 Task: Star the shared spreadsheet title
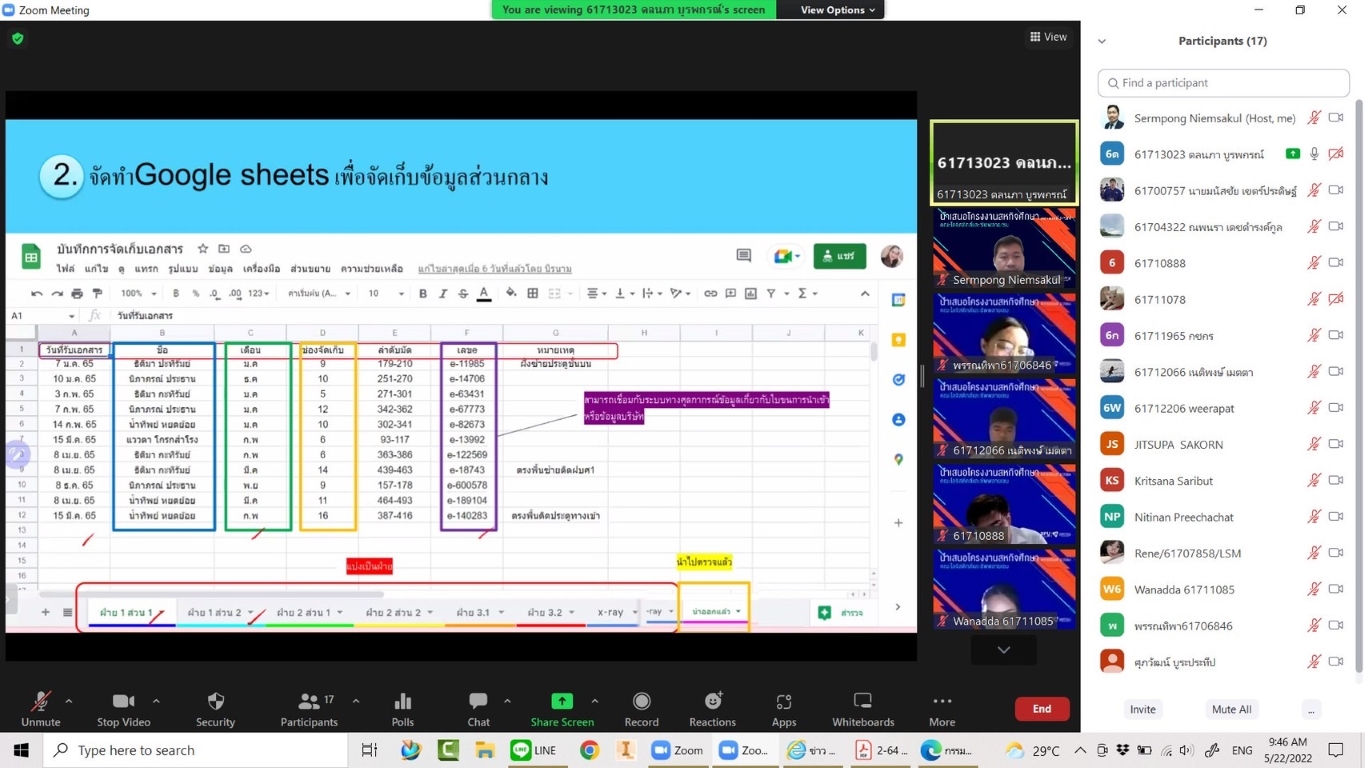[203, 248]
